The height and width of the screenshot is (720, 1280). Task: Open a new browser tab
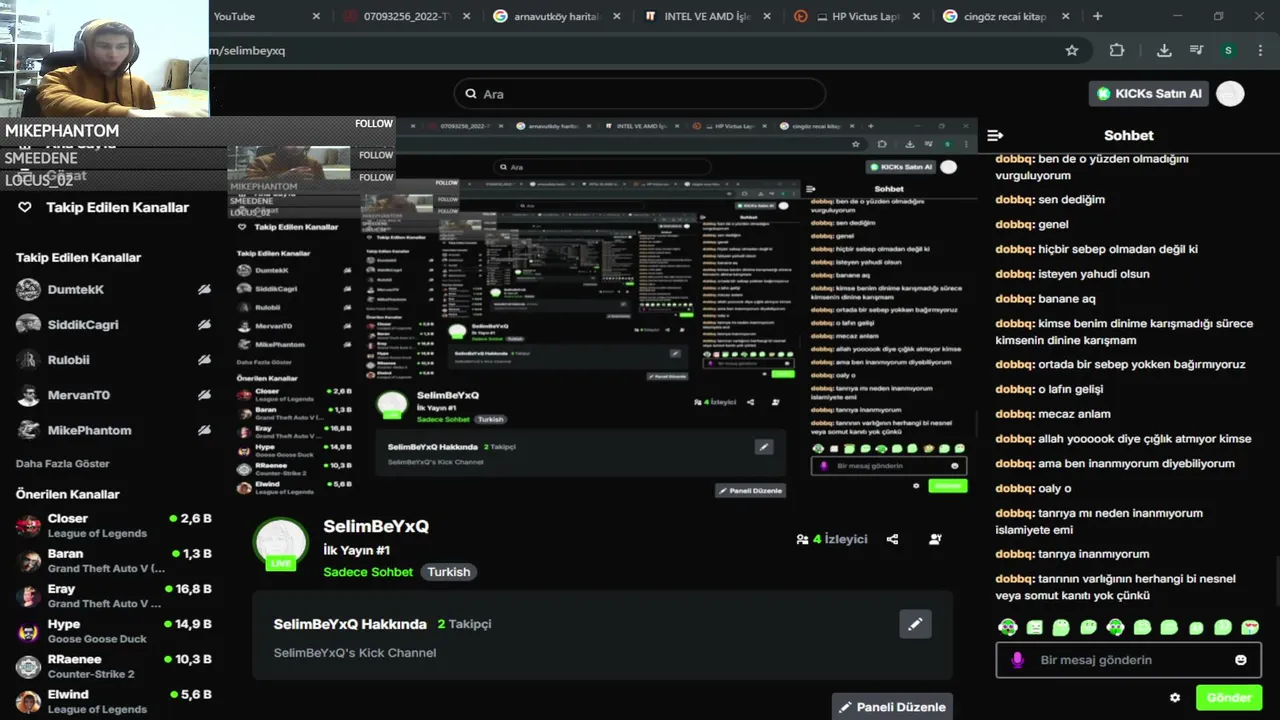1097,16
